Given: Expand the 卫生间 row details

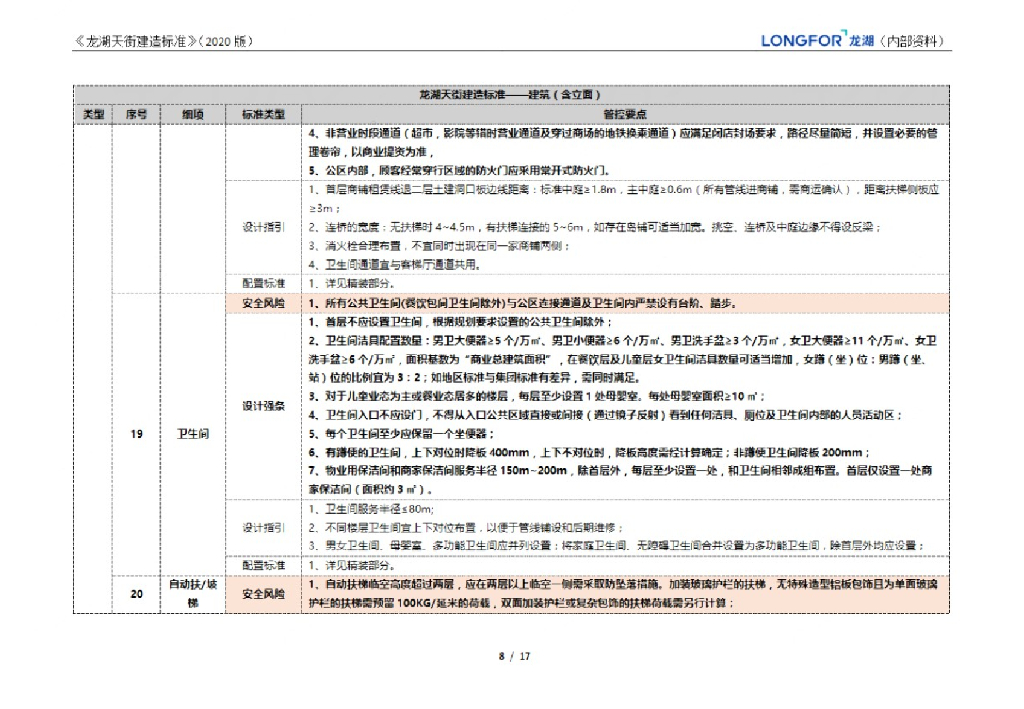Looking at the screenshot, I should tap(191, 435).
